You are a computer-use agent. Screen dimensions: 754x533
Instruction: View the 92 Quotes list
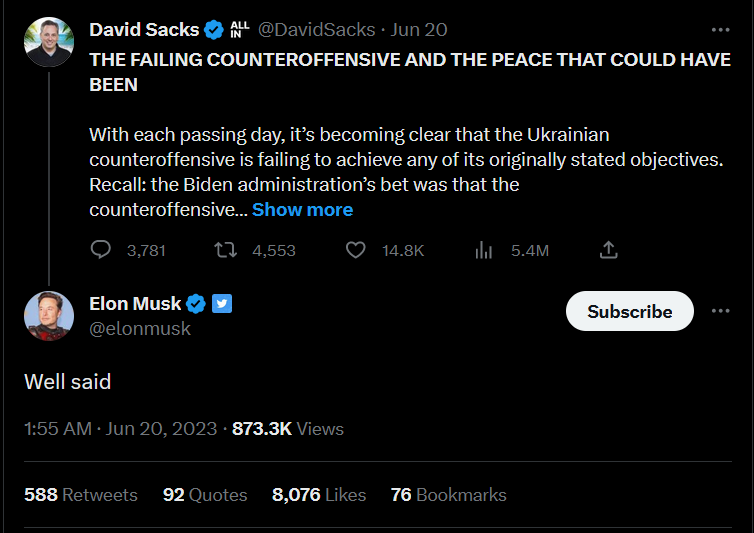[205, 495]
